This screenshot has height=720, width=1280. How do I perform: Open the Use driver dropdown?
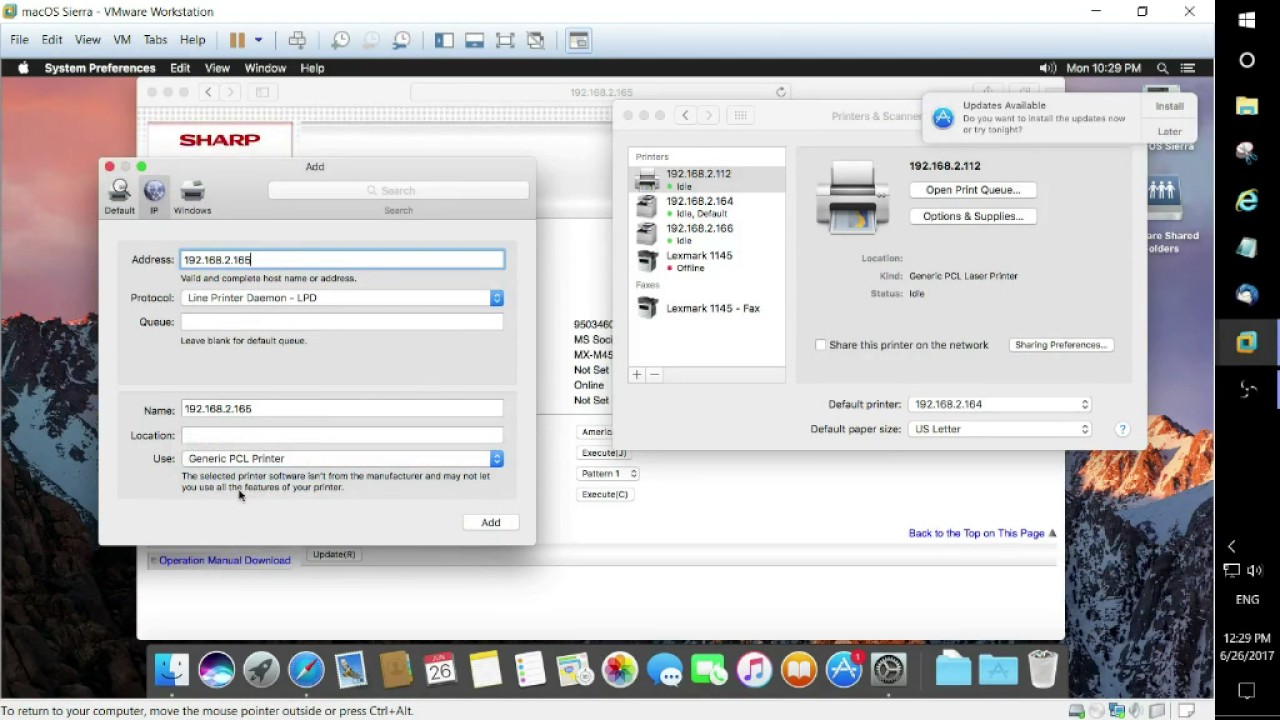[342, 458]
